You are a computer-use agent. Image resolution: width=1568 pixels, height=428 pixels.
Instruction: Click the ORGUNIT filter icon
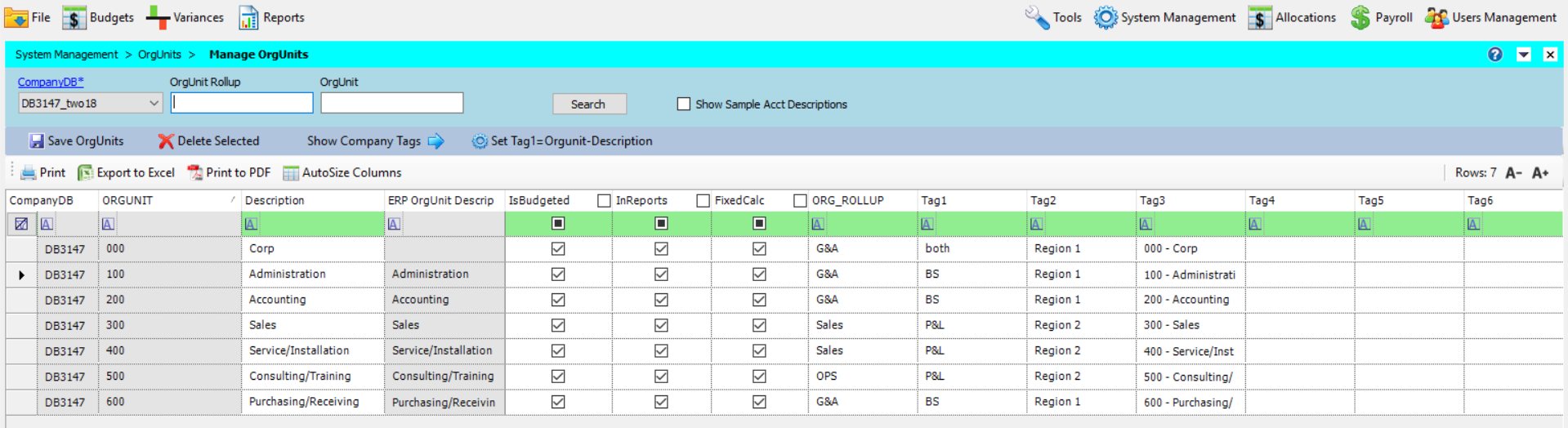tap(108, 224)
